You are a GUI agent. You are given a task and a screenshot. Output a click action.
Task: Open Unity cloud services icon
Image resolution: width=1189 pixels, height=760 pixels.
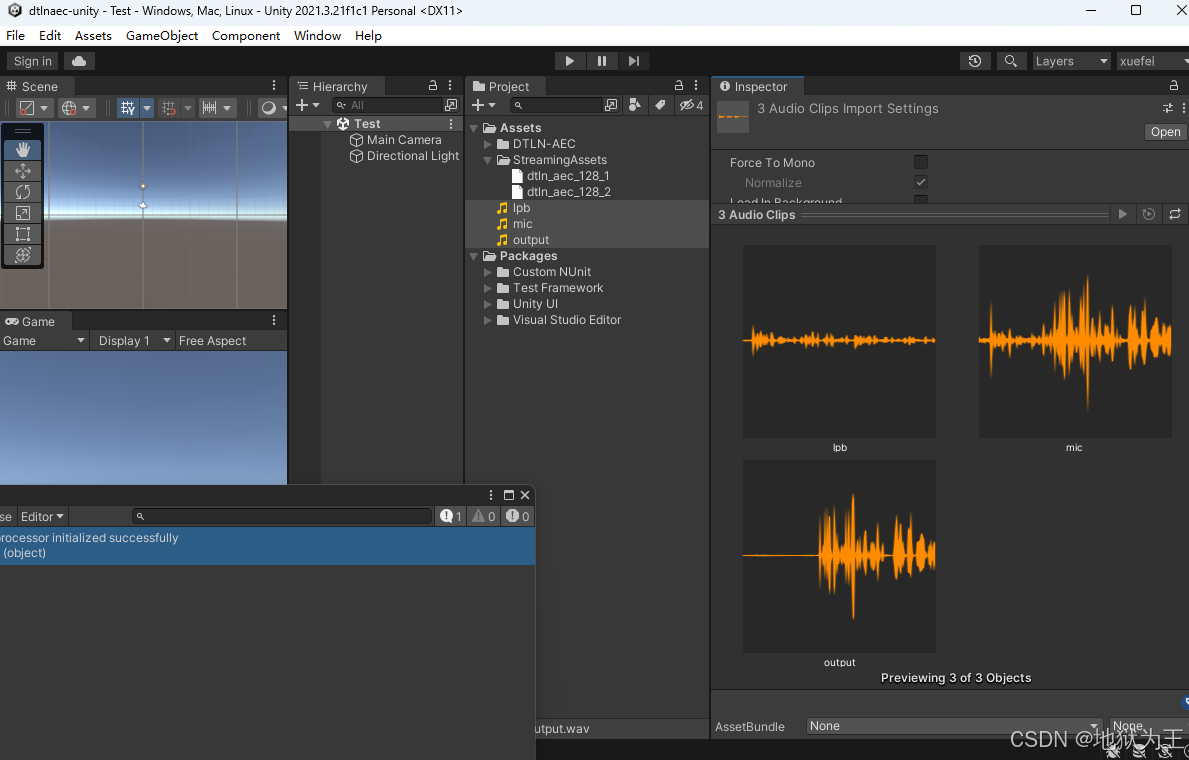79,61
